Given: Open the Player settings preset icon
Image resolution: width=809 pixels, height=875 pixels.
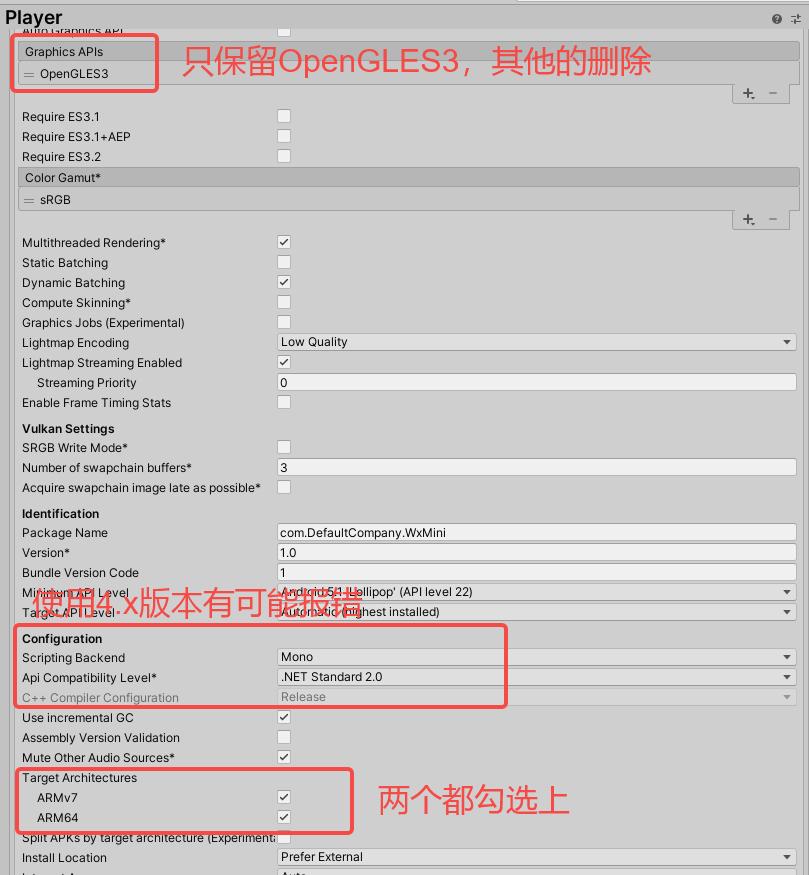Looking at the screenshot, I should point(796,19).
